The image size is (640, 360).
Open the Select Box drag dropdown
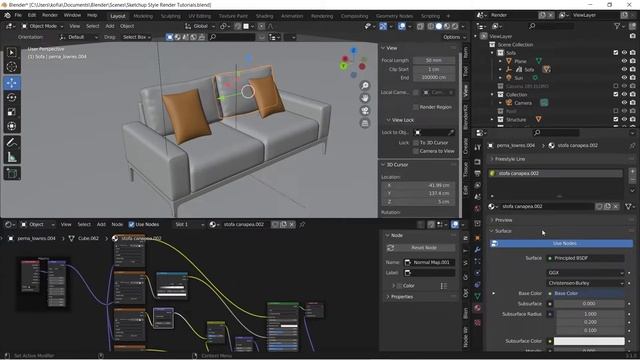tap(137, 37)
